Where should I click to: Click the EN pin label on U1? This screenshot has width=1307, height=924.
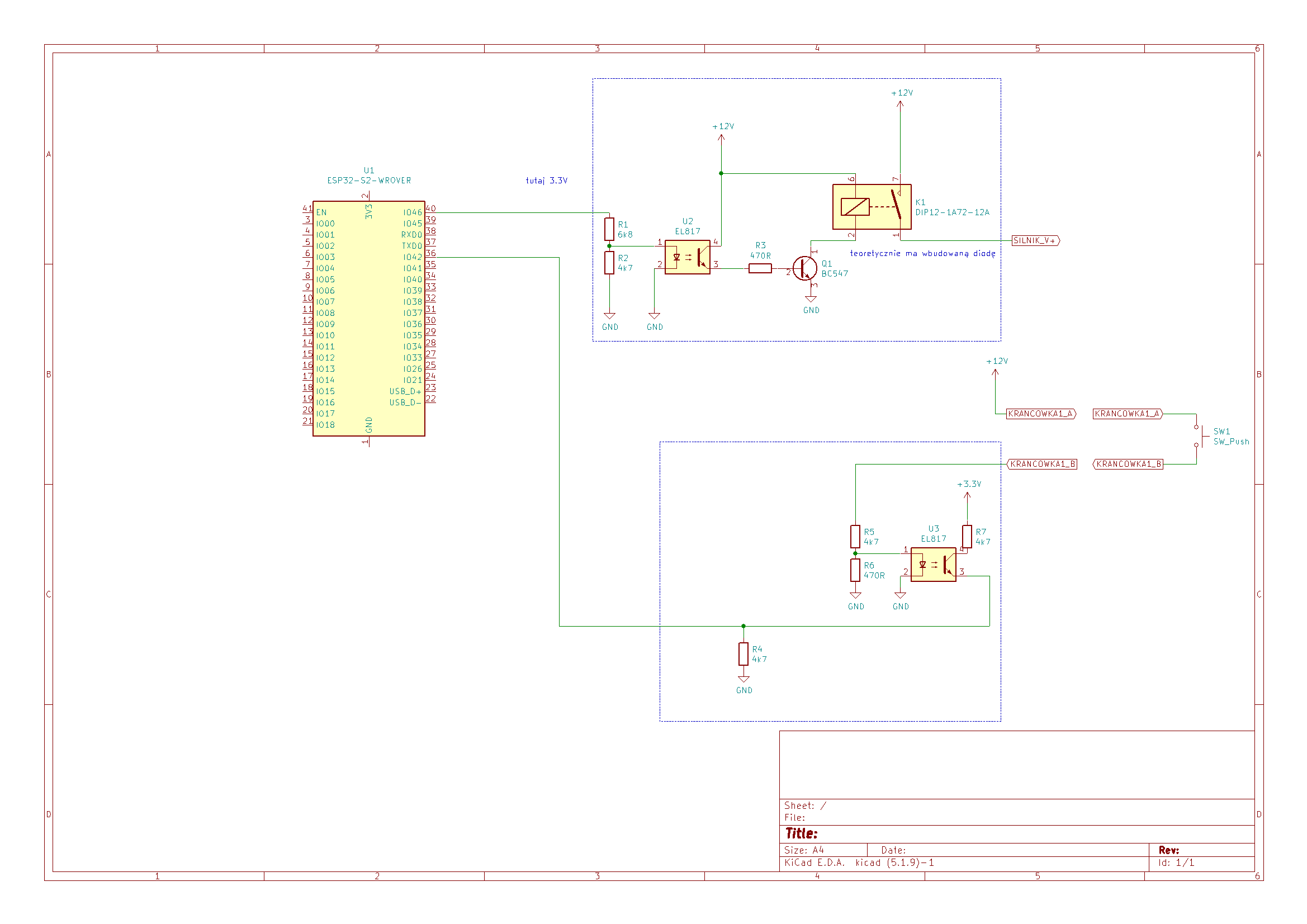tap(321, 212)
